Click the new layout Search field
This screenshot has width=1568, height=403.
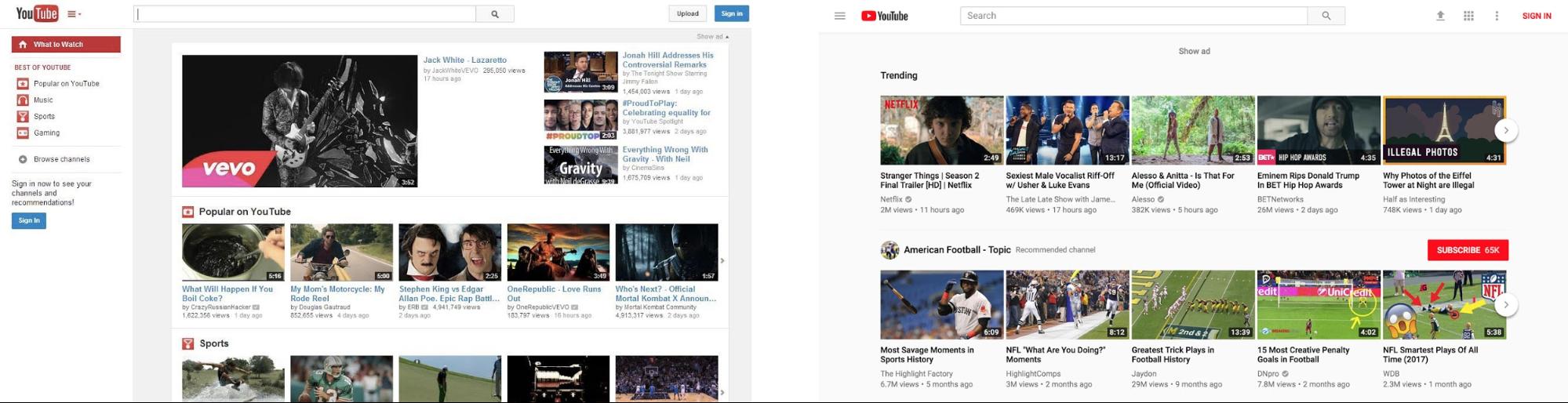[1133, 16]
